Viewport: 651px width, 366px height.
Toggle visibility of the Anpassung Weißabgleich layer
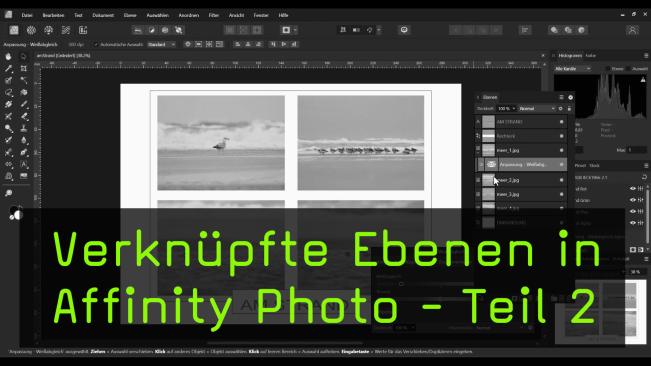point(561,165)
